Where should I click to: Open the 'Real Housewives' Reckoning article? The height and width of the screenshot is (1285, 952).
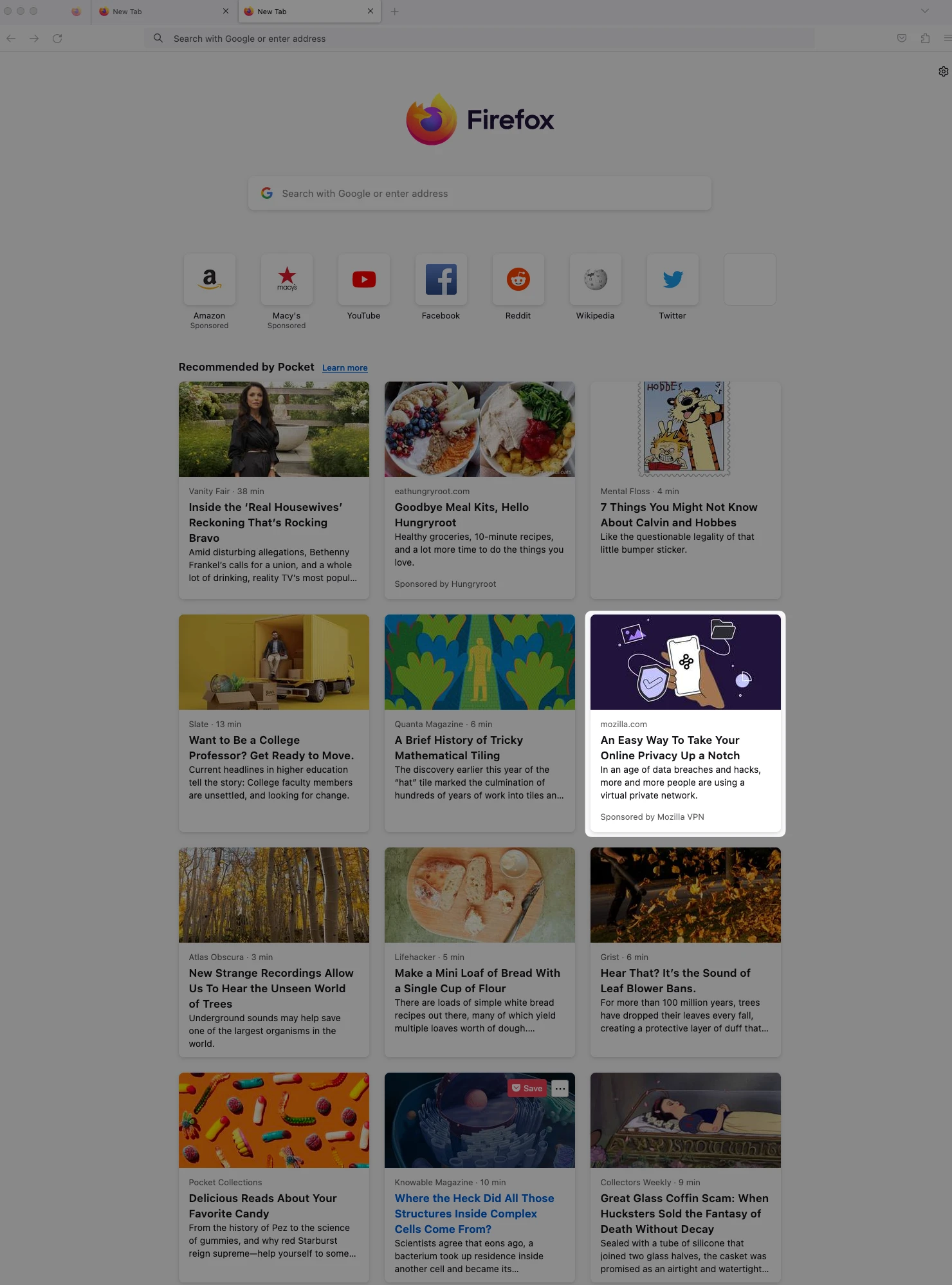click(265, 522)
